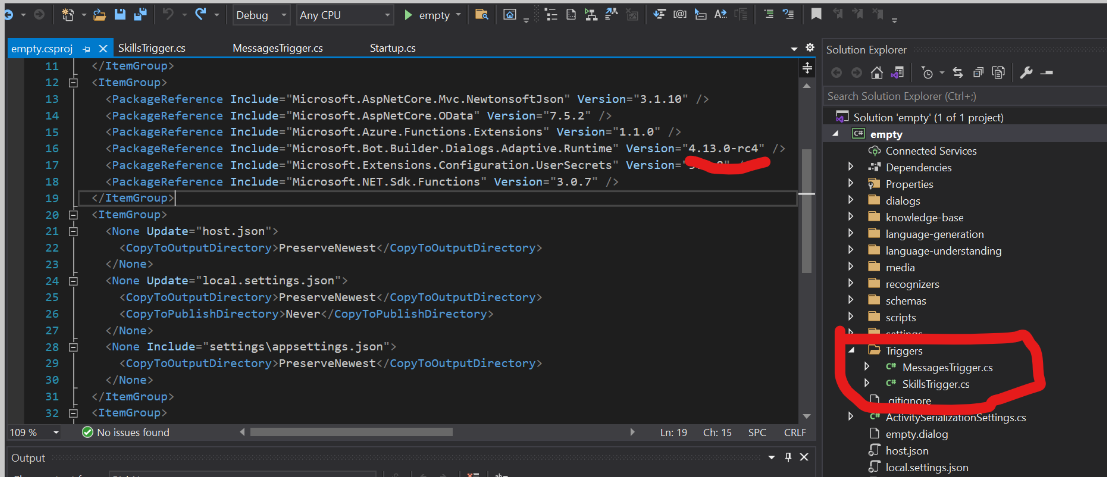Click the vertical scrollbar in the editor
1107x477 pixels.
coord(807,210)
